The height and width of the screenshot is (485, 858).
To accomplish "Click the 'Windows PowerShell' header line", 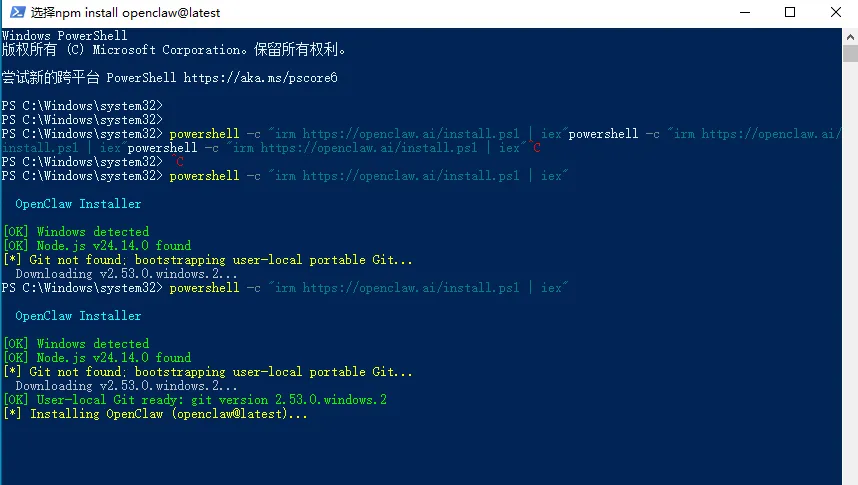I will coord(65,36).
